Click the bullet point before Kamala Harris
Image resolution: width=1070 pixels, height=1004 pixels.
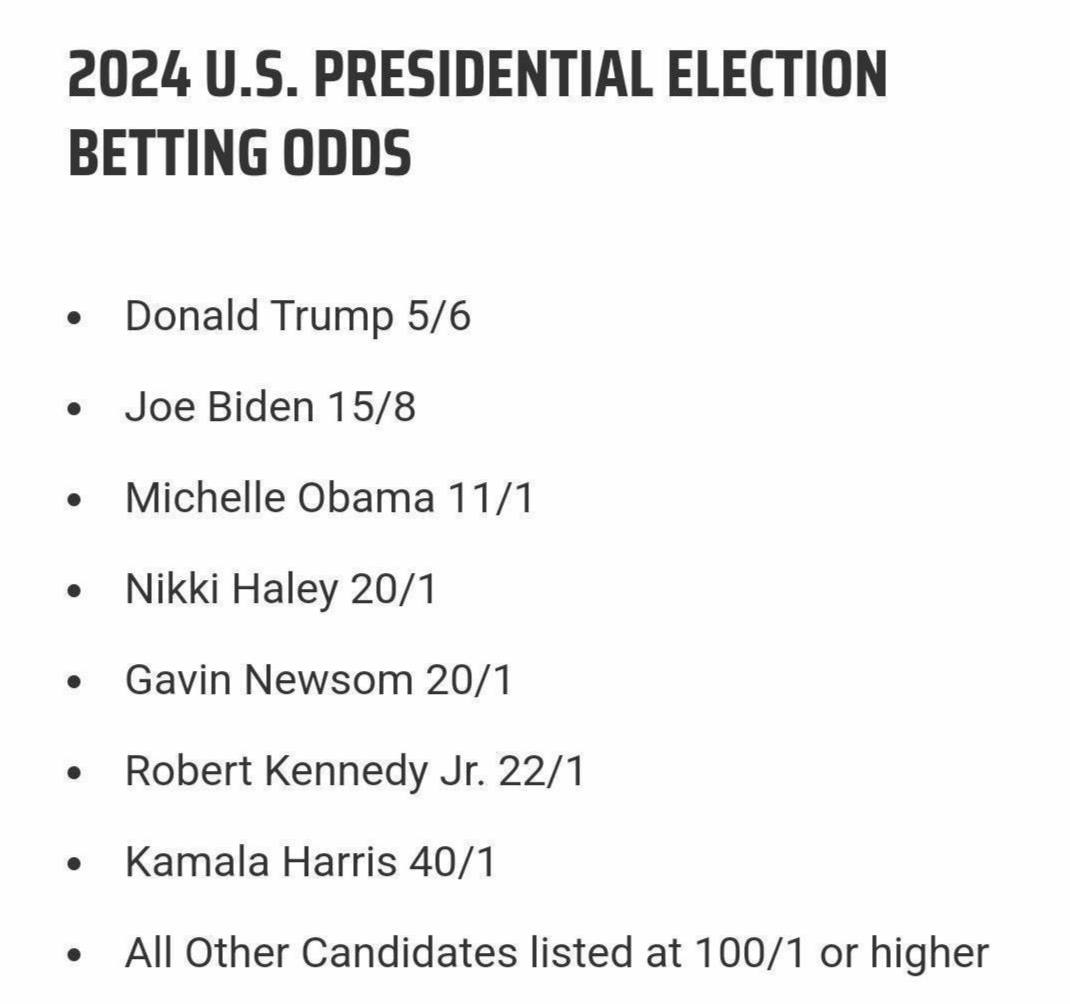[x=74, y=864]
